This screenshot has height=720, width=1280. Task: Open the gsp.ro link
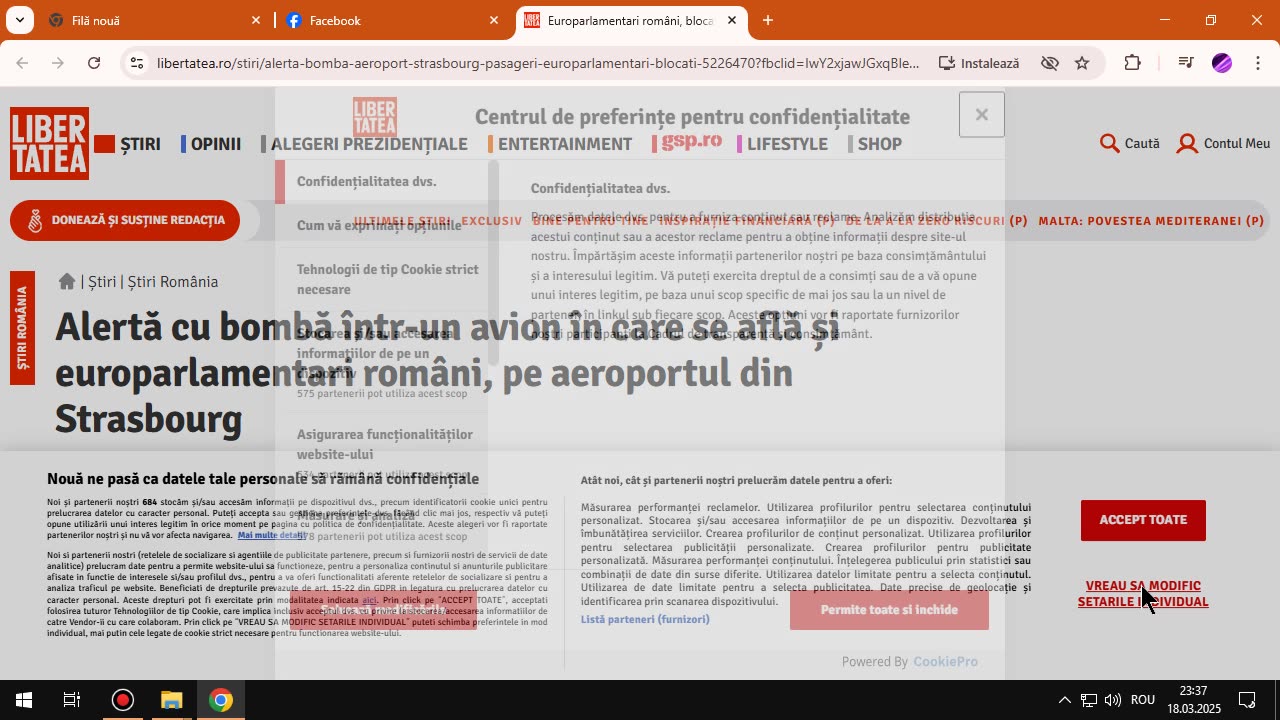pyautogui.click(x=691, y=141)
